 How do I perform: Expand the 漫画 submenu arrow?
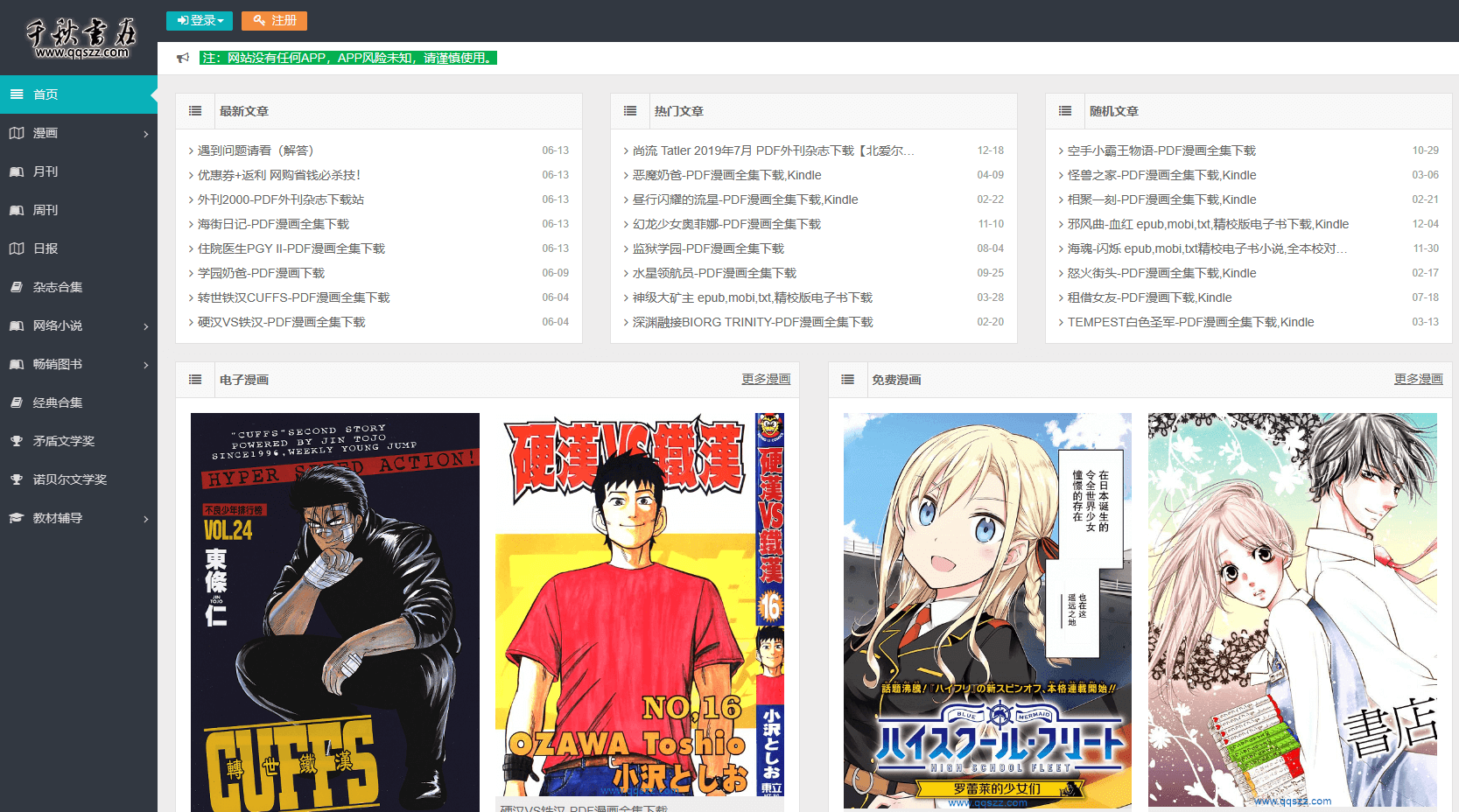click(146, 134)
